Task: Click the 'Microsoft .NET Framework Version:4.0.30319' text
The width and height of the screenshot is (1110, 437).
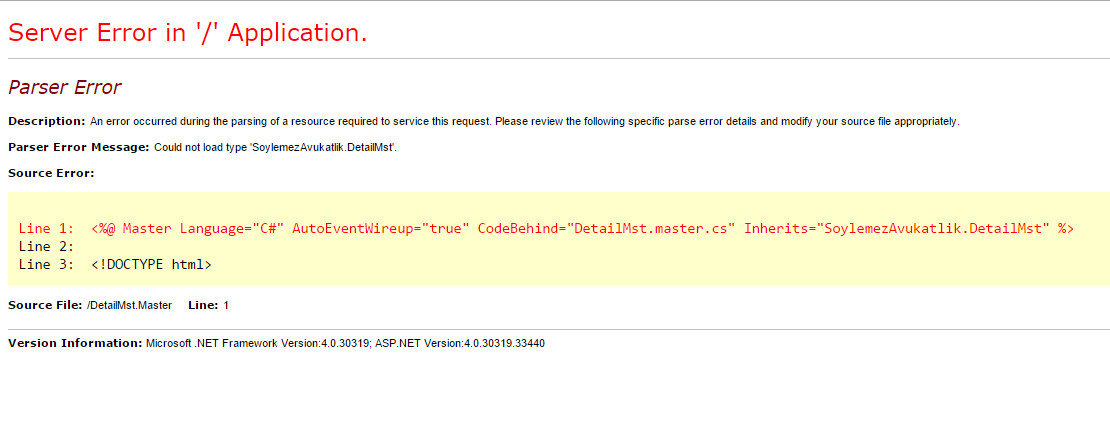Action: click(x=258, y=344)
